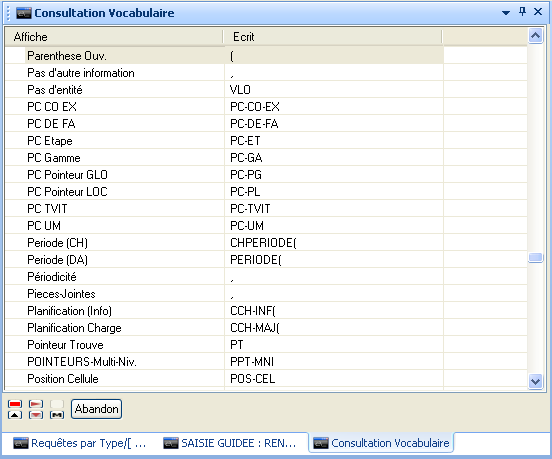This screenshot has width=552, height=459.
Task: Click the red down-triangle button
Action: coord(36,415)
